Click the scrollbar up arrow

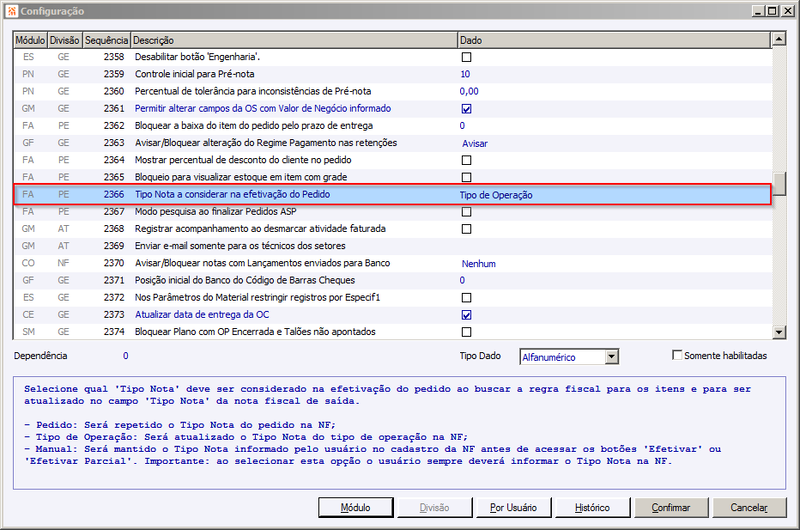[x=779, y=39]
